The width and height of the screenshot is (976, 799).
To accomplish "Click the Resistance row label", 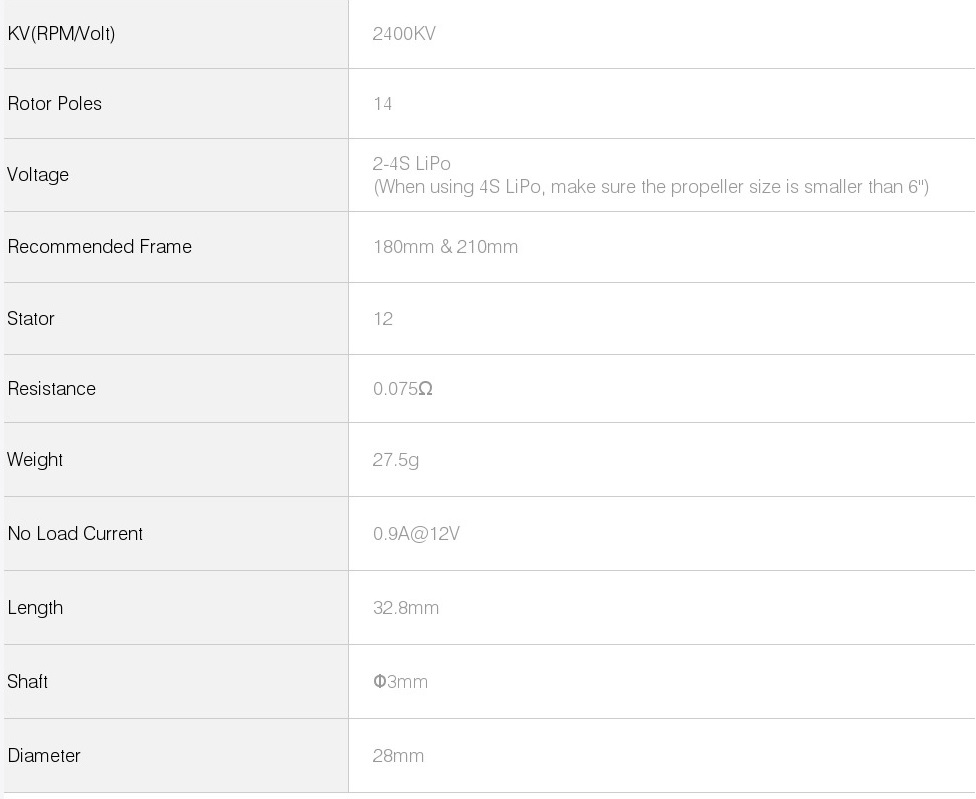I will click(x=51, y=389).
